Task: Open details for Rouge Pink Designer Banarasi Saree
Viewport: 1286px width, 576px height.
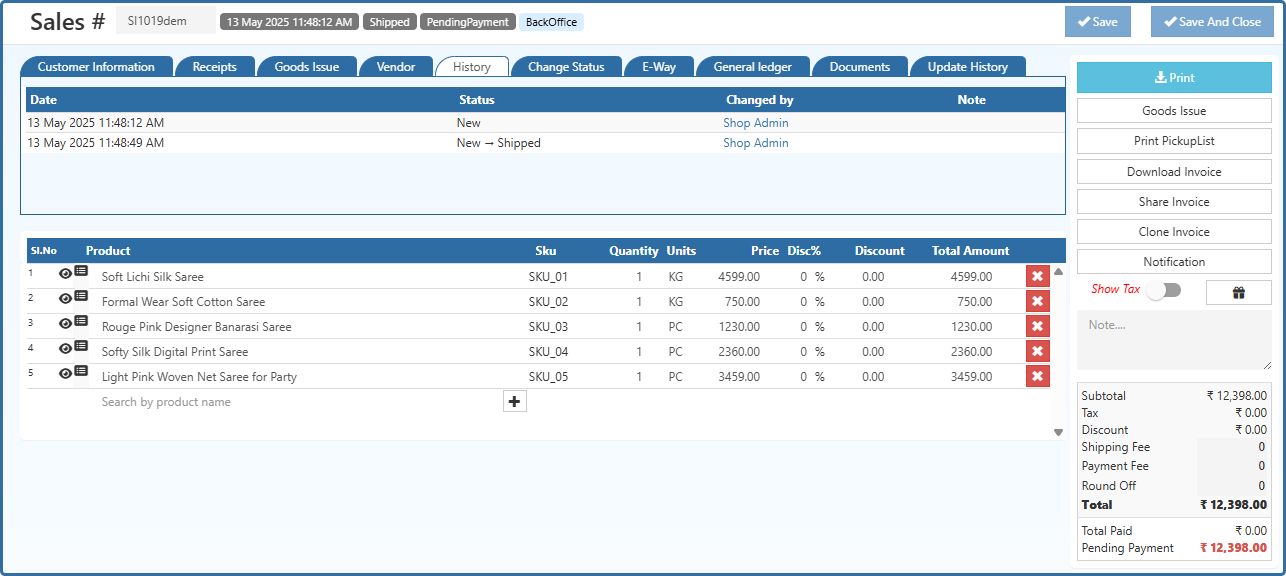Action: (81, 322)
